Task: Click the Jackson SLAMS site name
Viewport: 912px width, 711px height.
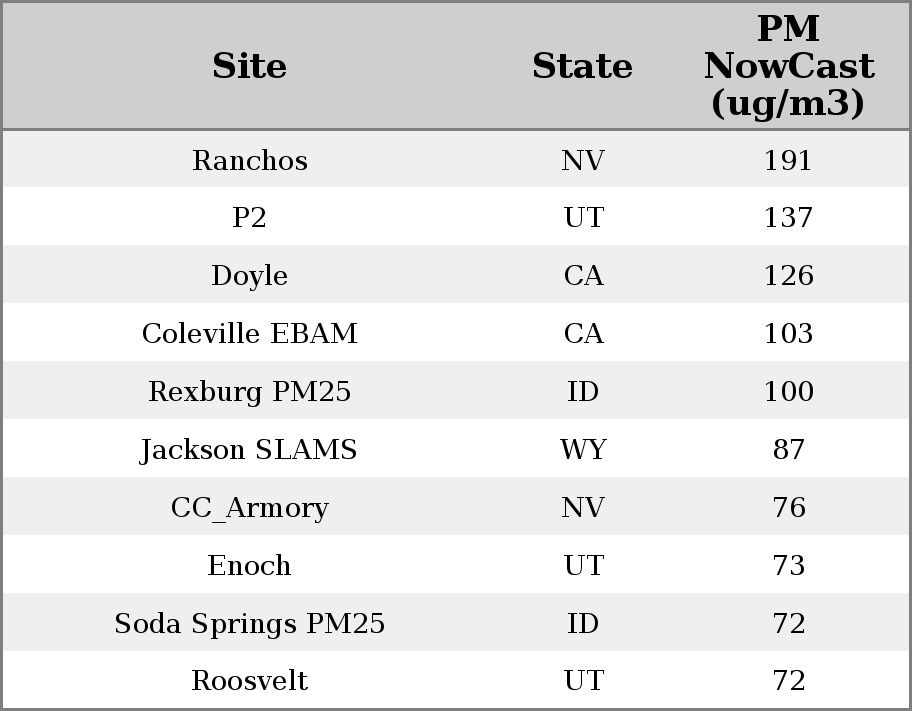Action: pyautogui.click(x=250, y=450)
